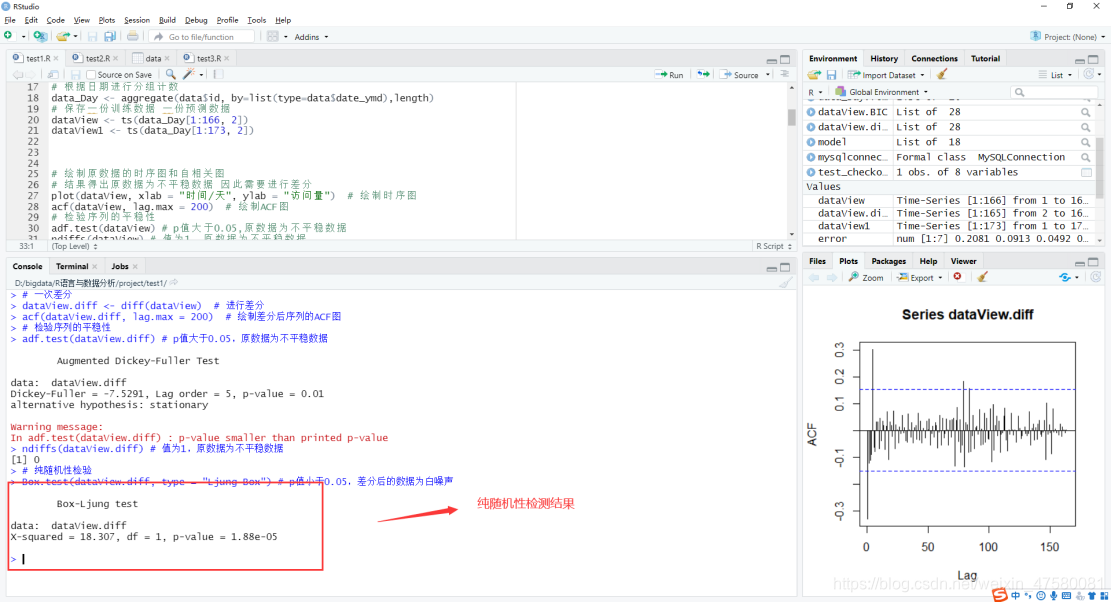Refresh the Environment pane

click(x=1089, y=74)
